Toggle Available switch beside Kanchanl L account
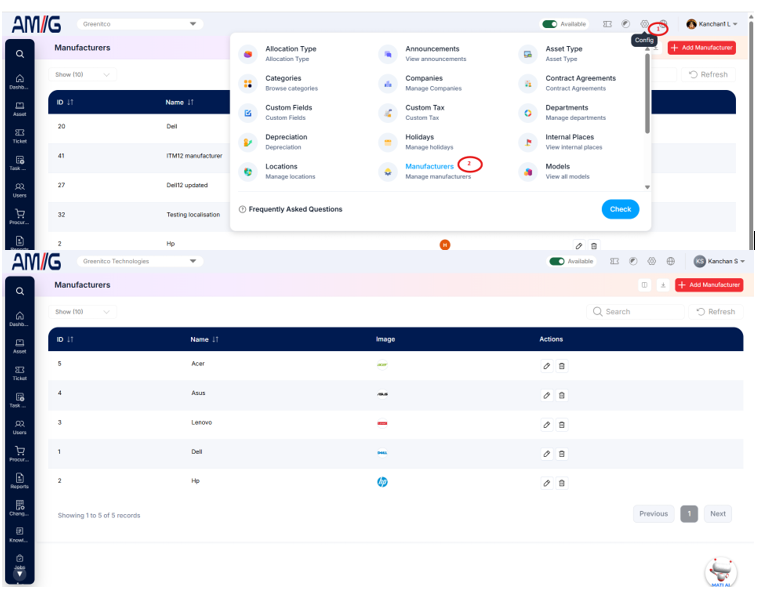 click(x=549, y=24)
